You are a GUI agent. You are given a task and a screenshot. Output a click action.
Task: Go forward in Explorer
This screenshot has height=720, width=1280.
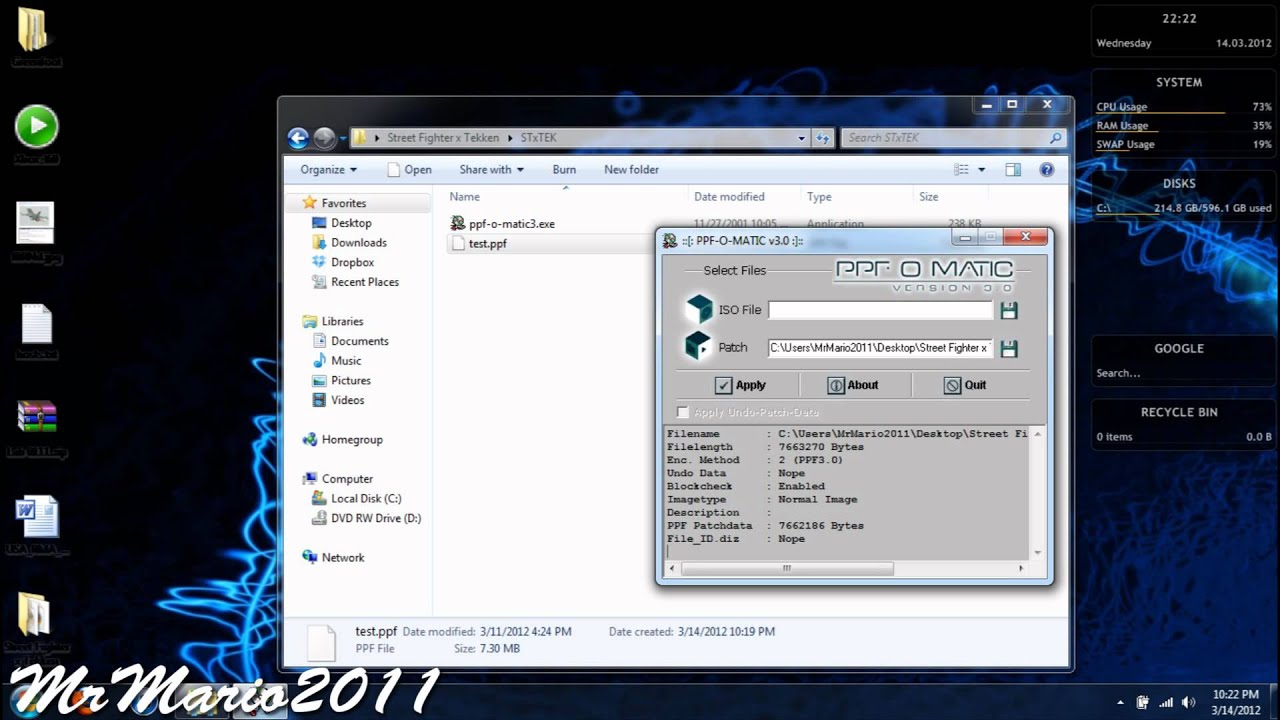point(324,138)
